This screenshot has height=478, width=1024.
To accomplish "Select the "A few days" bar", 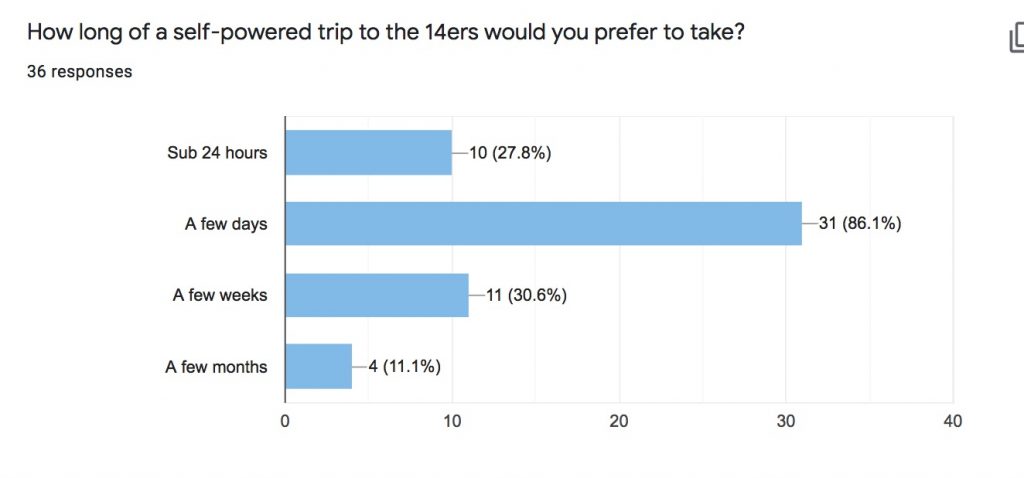I will 543,224.
